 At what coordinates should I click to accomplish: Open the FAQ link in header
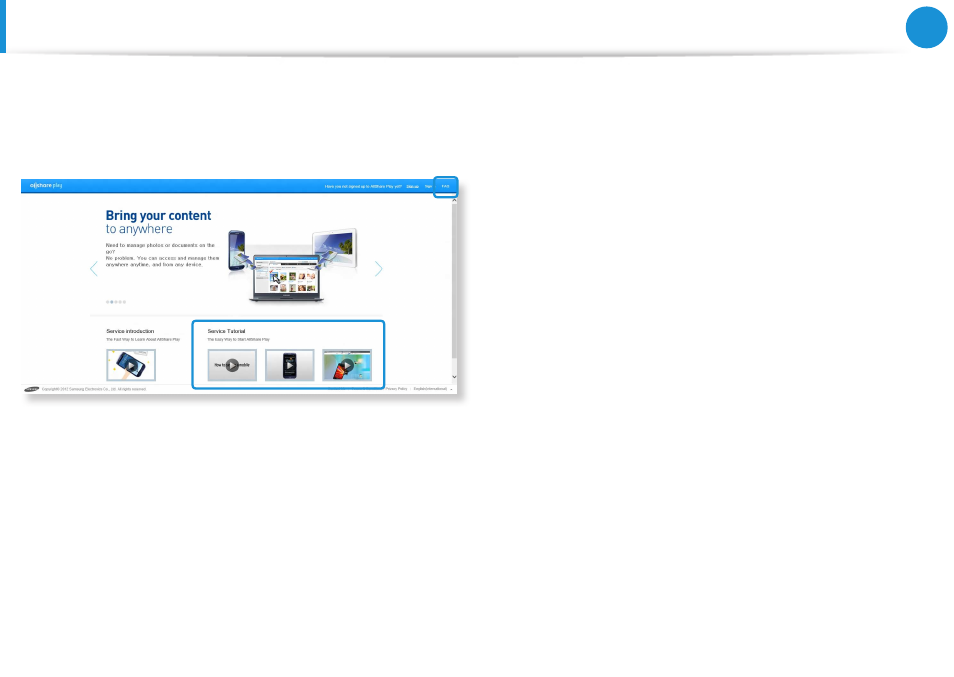446,186
